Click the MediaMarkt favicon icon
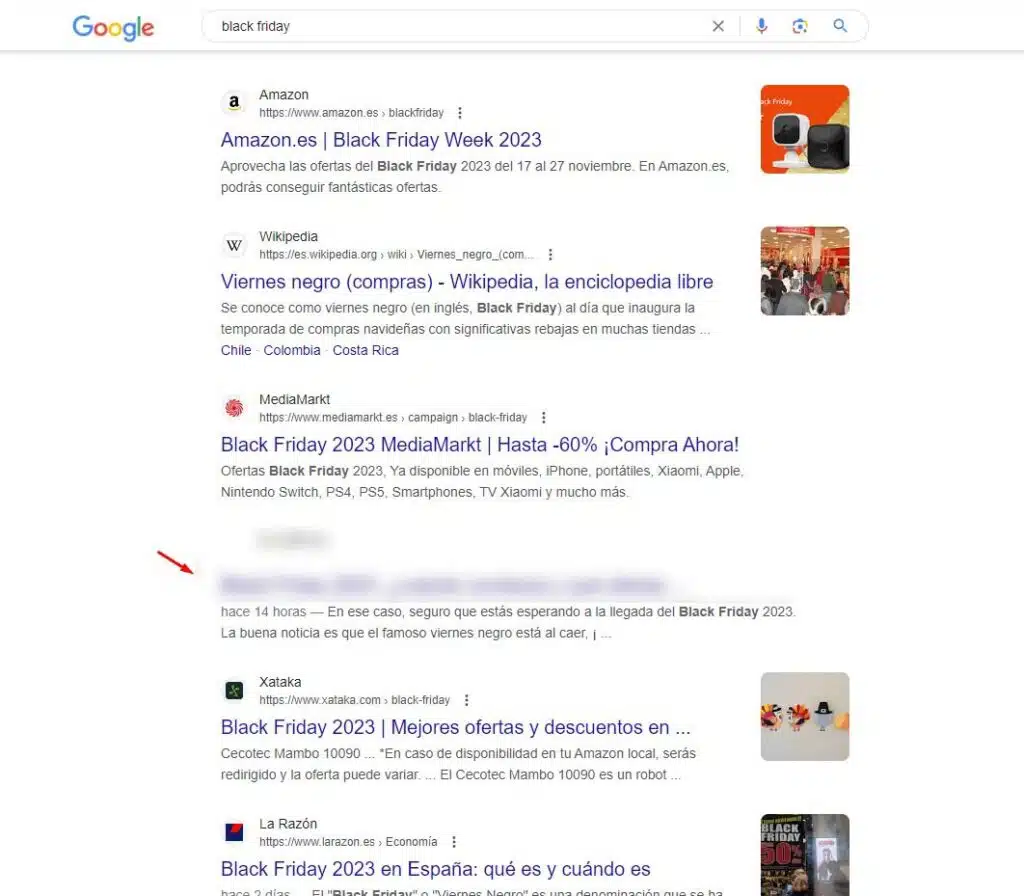 click(234, 408)
